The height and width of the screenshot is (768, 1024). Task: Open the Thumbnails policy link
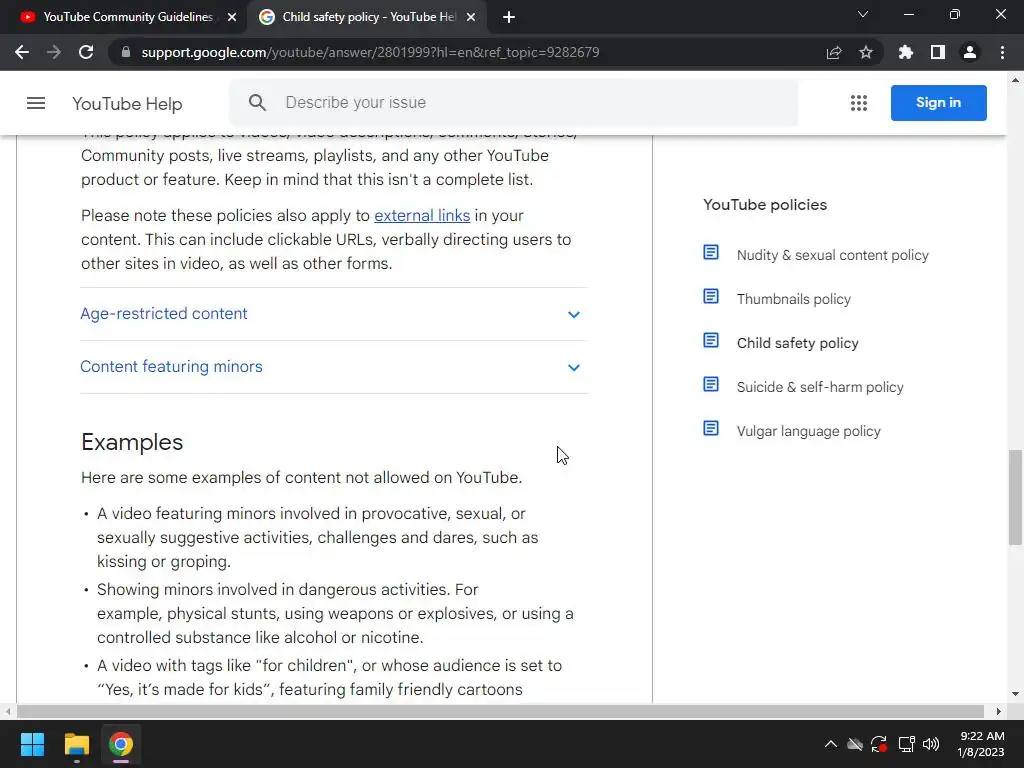coord(793,299)
